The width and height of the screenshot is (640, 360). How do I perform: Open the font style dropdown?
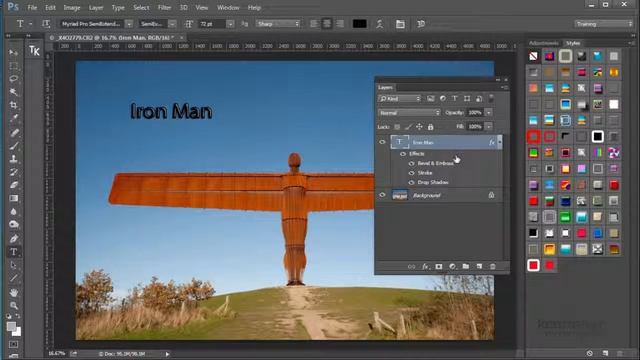click(x=172, y=24)
